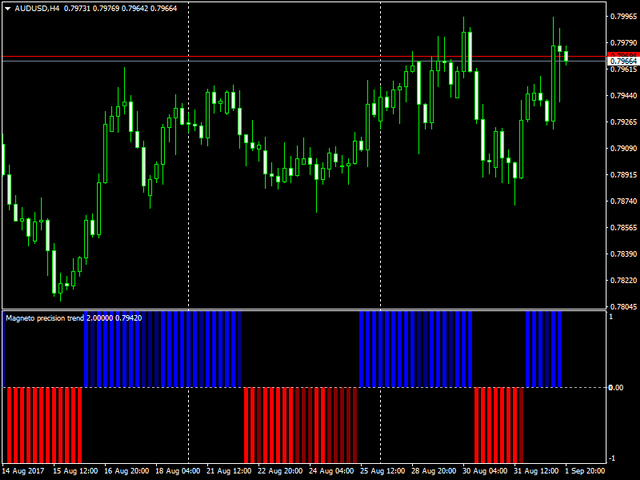The height and width of the screenshot is (480, 640).
Task: Click the 22 Aug 20:00 time label
Action: tap(280, 471)
